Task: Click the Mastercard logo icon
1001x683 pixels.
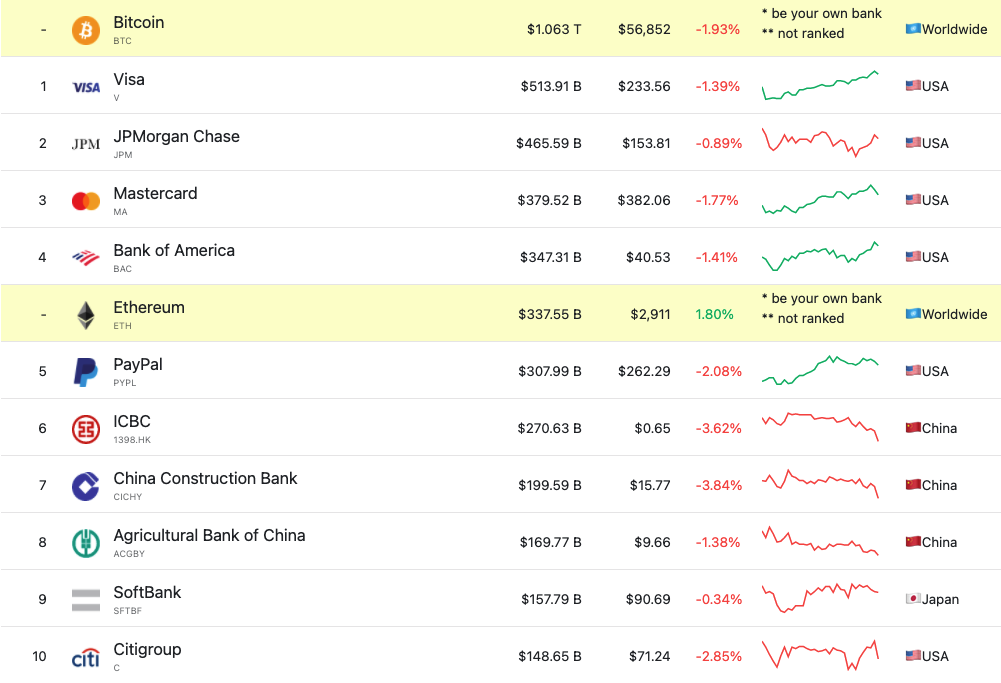Action: tap(86, 201)
